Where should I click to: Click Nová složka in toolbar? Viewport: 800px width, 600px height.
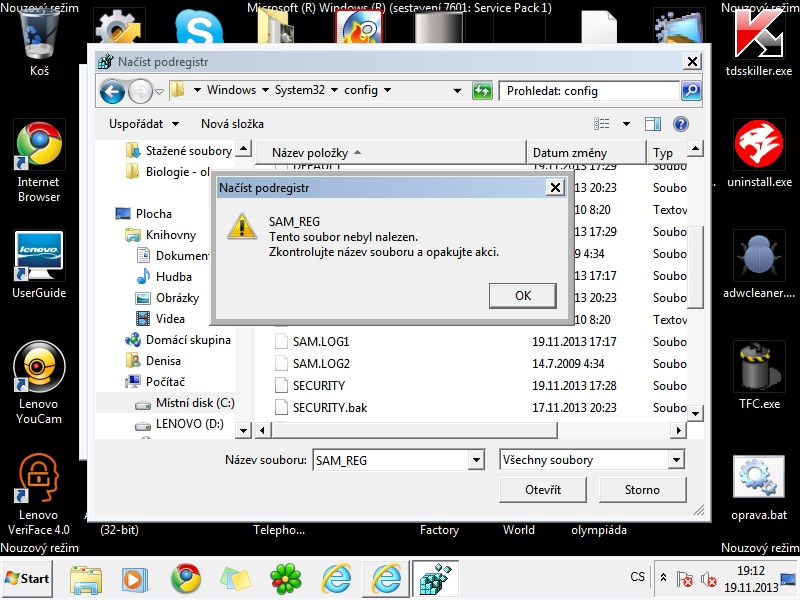(x=232, y=124)
